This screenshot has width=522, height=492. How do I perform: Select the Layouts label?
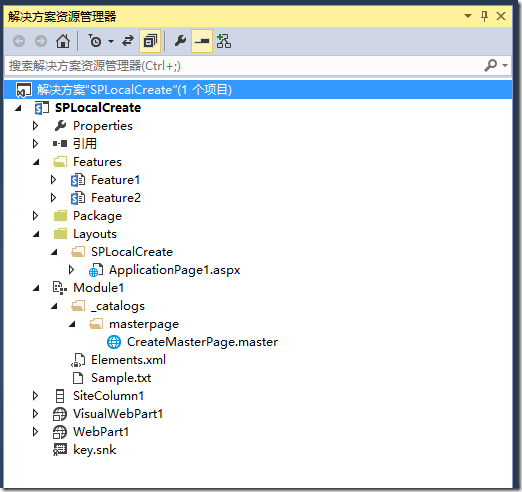95,234
